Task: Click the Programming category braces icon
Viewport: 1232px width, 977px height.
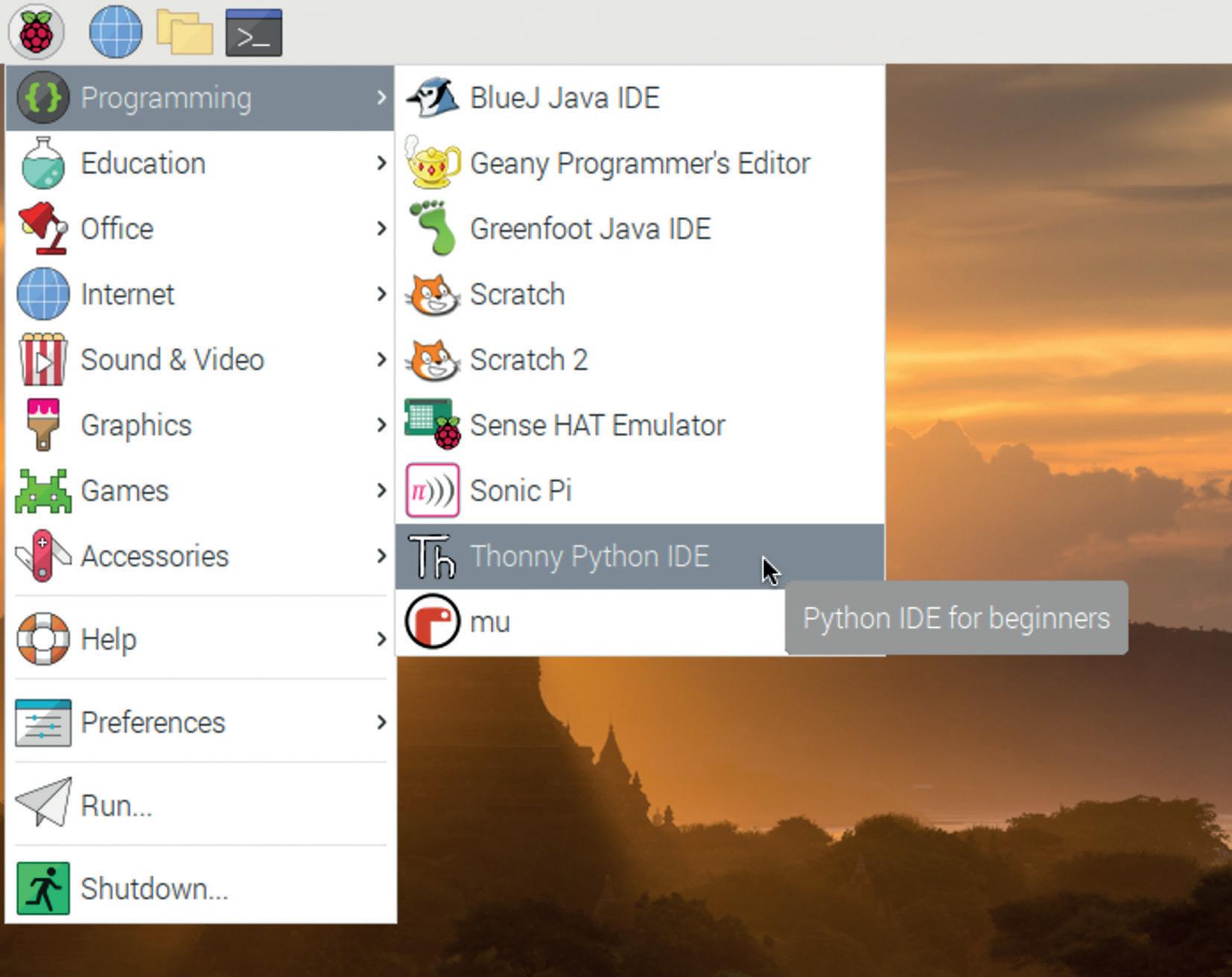Action: 43,98
